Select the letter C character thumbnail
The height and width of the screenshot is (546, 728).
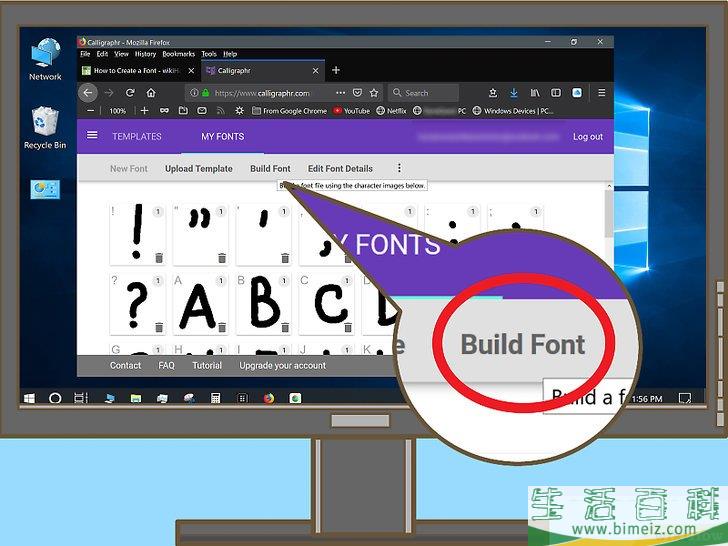click(x=326, y=304)
